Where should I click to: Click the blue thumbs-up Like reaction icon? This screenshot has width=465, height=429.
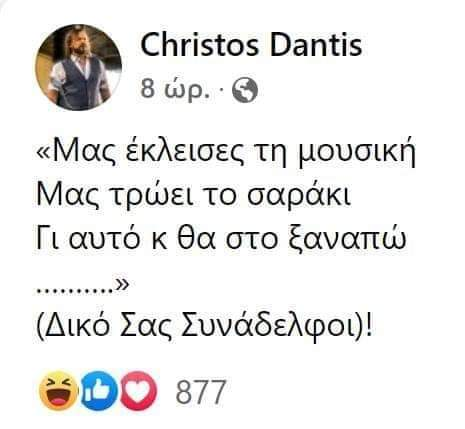(100, 391)
